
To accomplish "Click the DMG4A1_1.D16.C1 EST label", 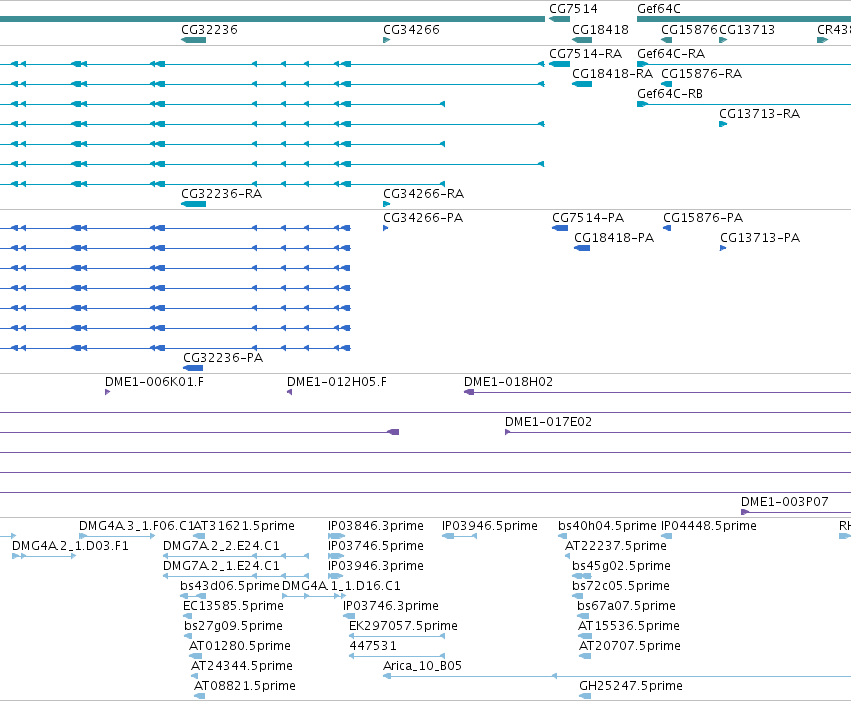I will pyautogui.click(x=341, y=586).
